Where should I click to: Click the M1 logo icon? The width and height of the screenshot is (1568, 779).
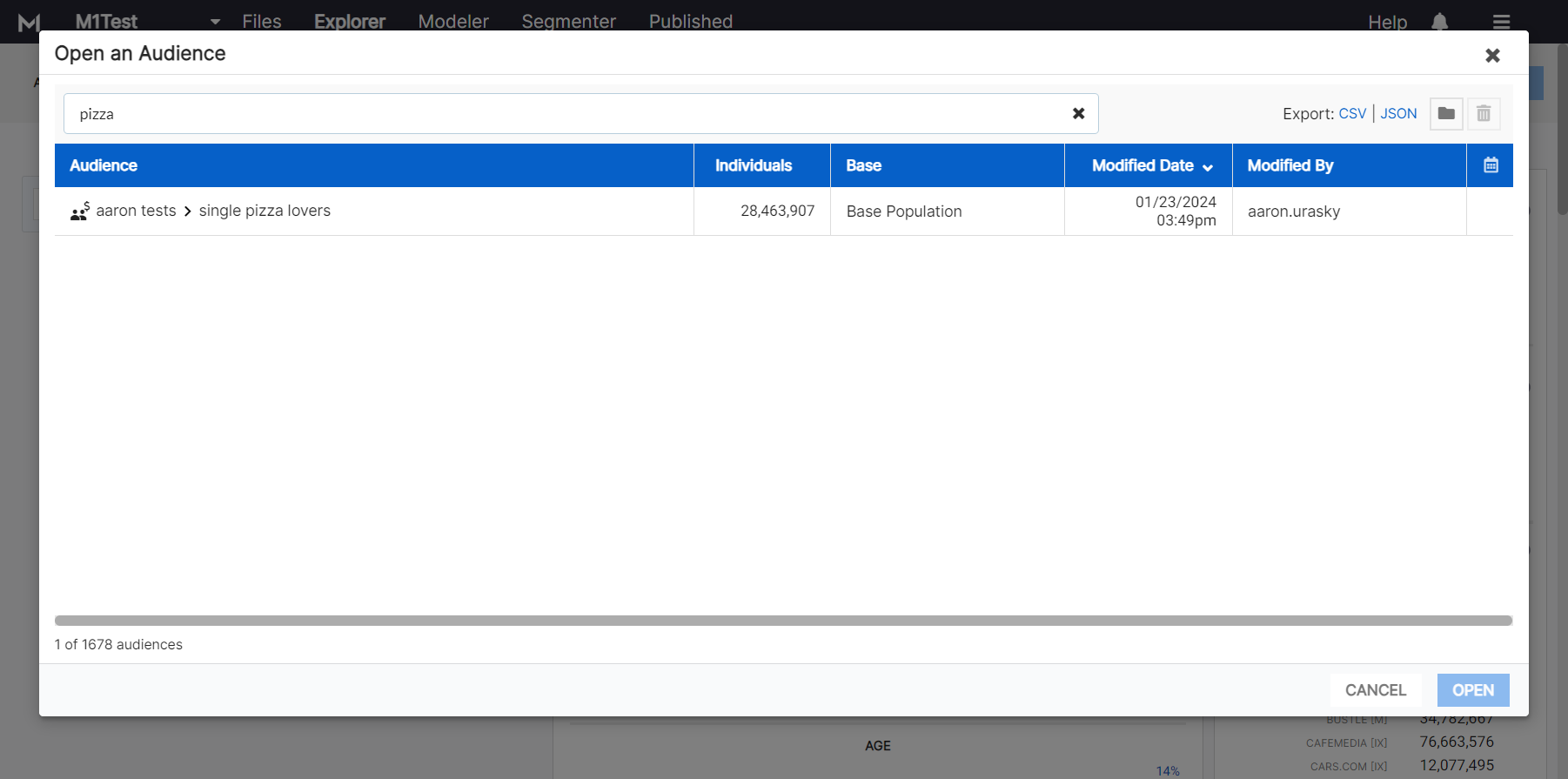30,22
